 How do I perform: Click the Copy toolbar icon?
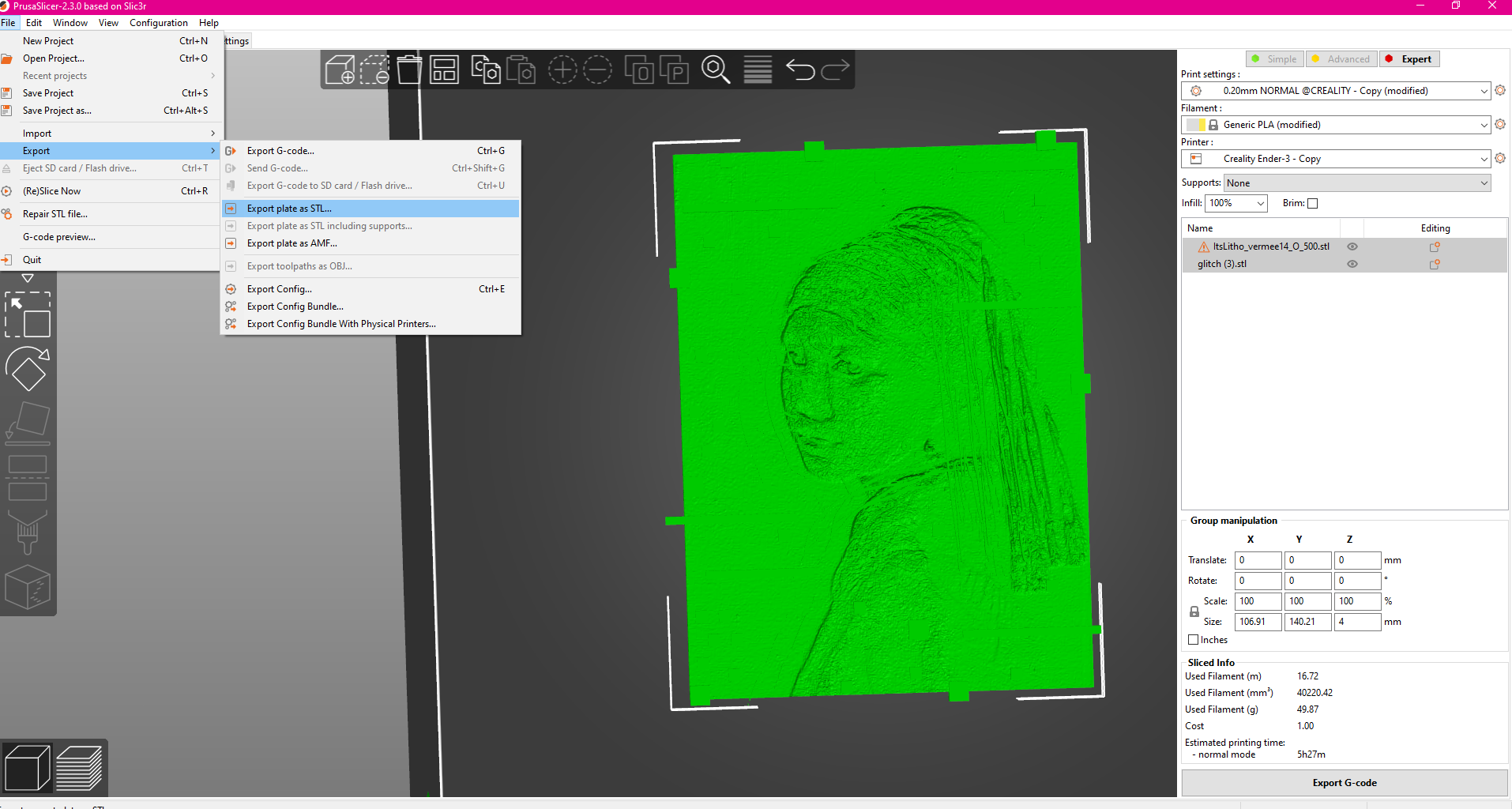point(485,70)
